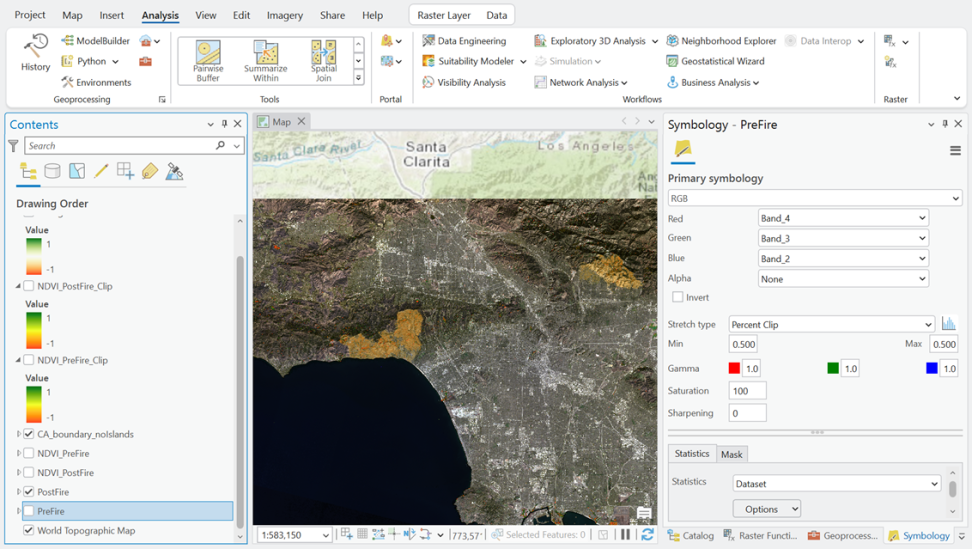The image size is (972, 549).
Task: Open the Primary symbology RGB dropdown
Action: [815, 198]
